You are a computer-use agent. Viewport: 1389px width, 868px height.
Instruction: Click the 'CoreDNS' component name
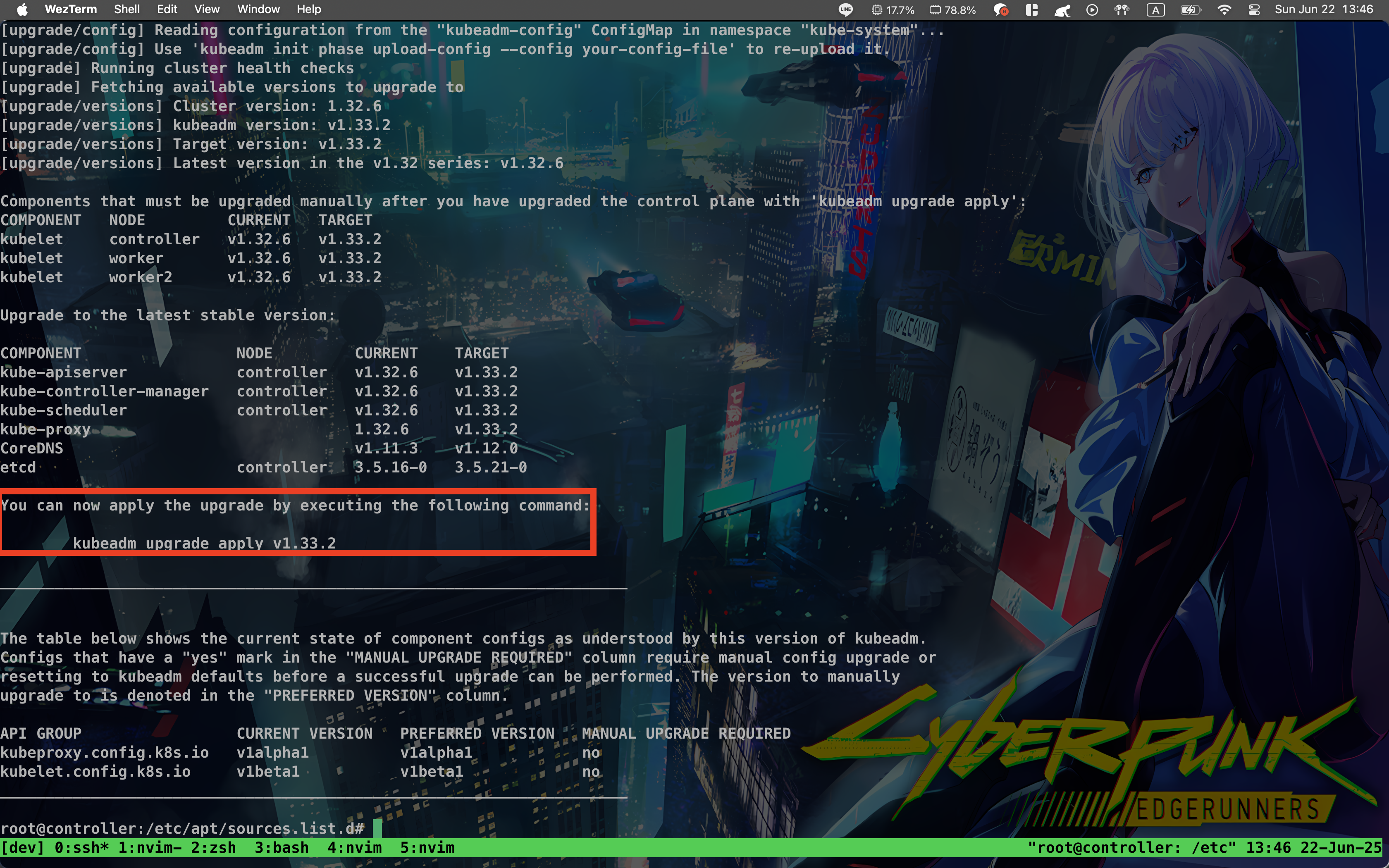(x=31, y=448)
